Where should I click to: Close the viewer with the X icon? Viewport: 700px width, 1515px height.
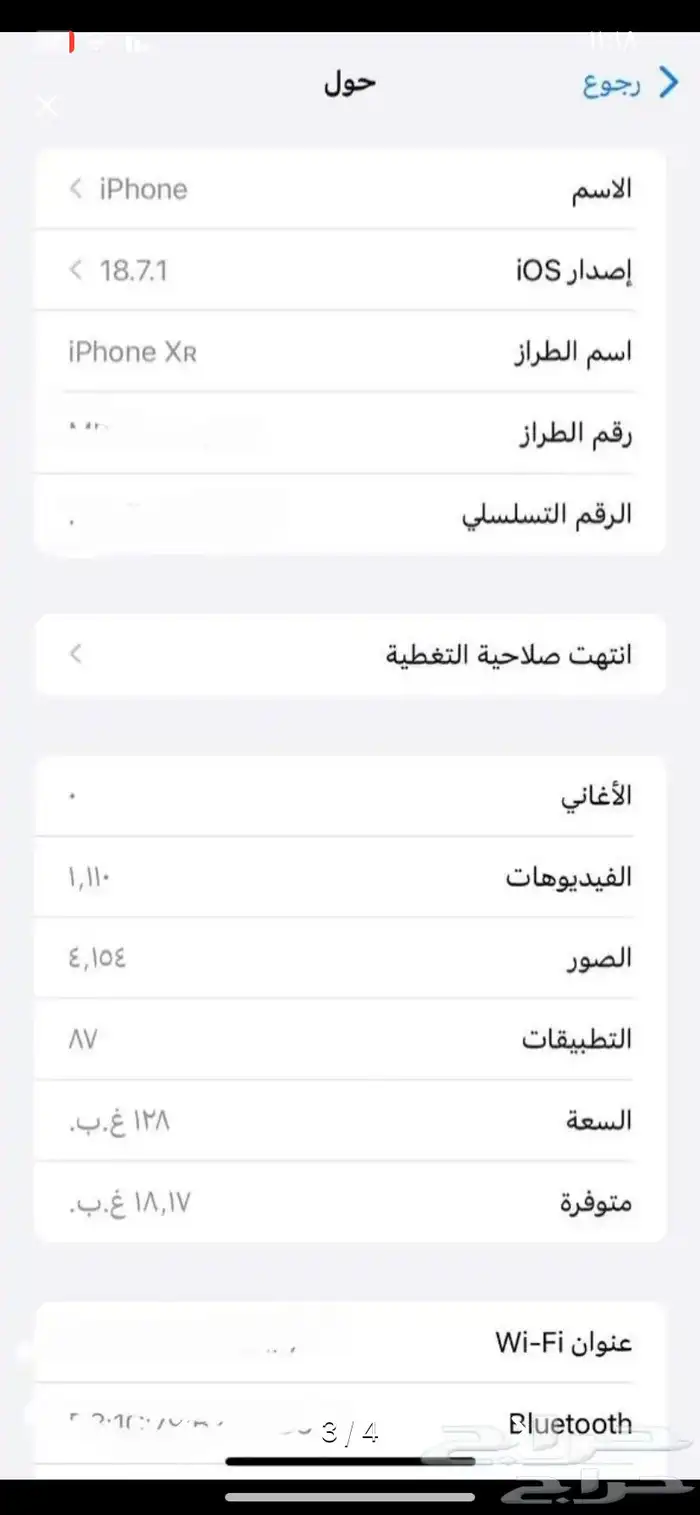pyautogui.click(x=46, y=107)
